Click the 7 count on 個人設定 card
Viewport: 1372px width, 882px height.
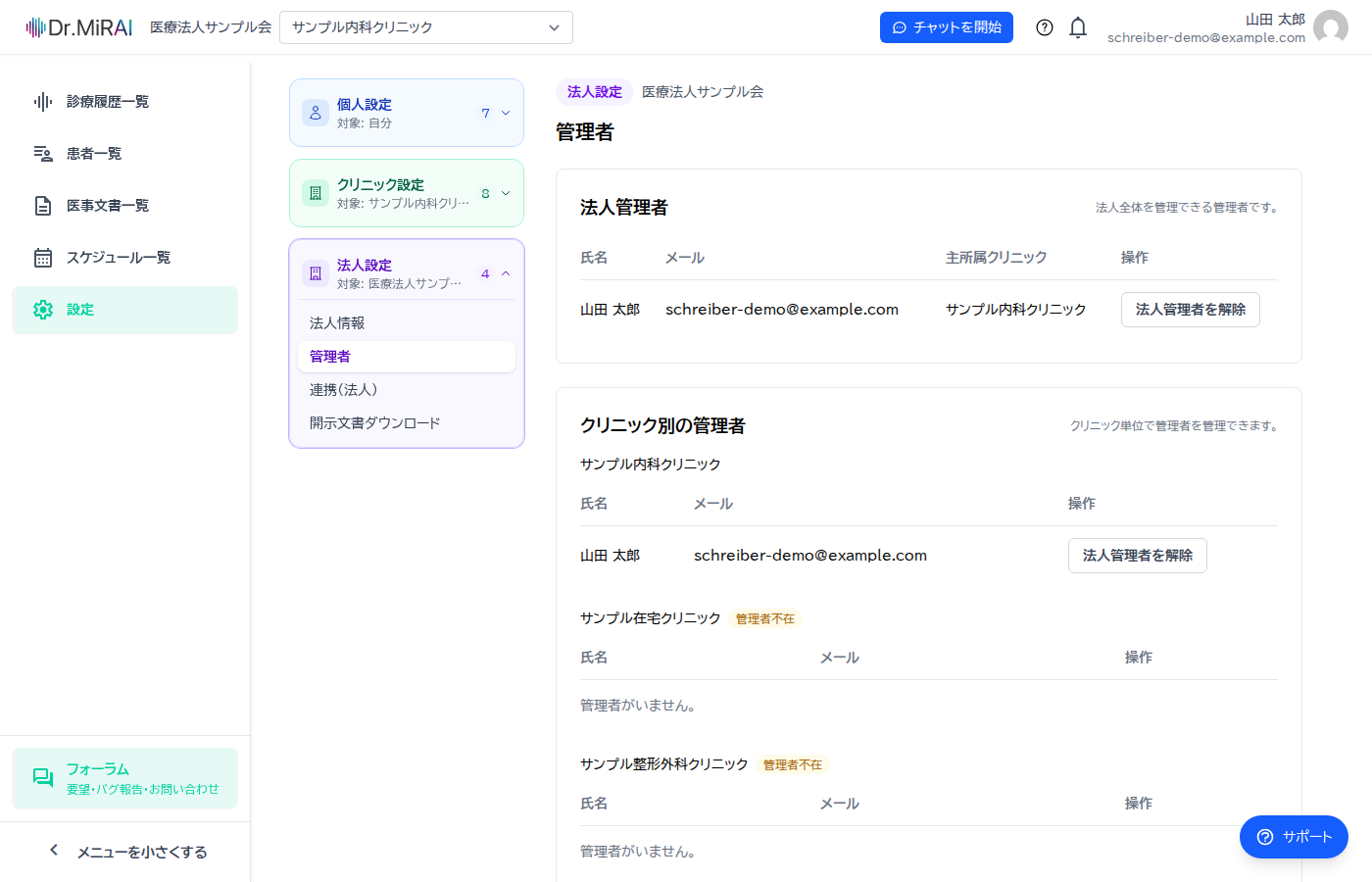[x=485, y=114]
